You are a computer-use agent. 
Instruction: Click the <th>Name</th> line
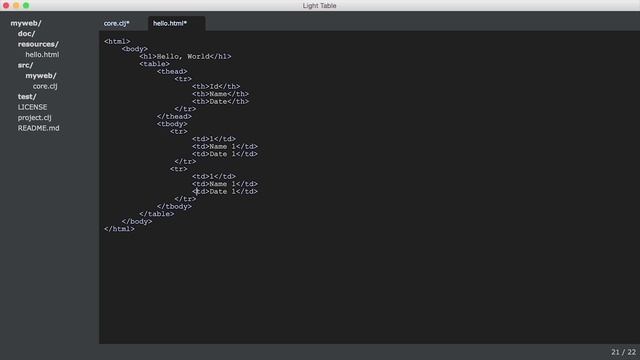[220, 94]
